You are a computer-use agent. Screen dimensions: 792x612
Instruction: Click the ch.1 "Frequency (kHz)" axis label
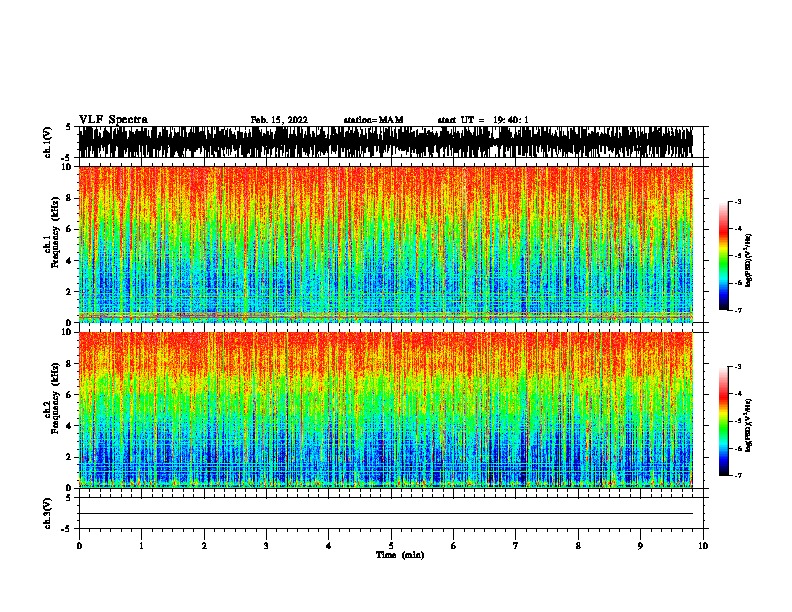(55, 233)
